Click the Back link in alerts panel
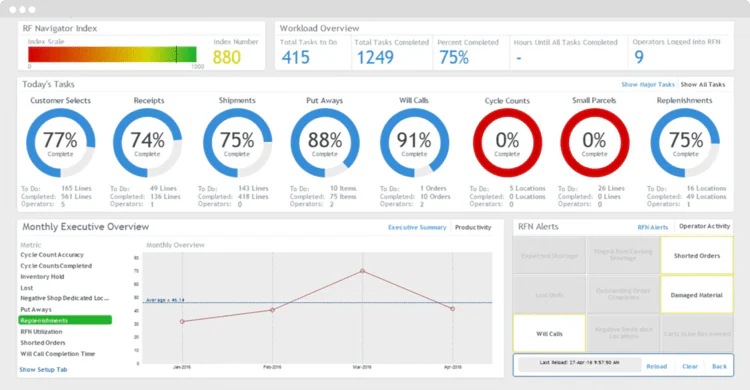Screen dimensions: 750x390 point(719,367)
